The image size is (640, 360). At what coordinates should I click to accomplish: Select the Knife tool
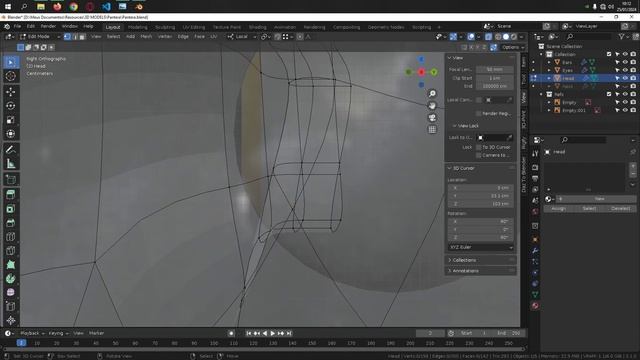pyautogui.click(x=11, y=251)
